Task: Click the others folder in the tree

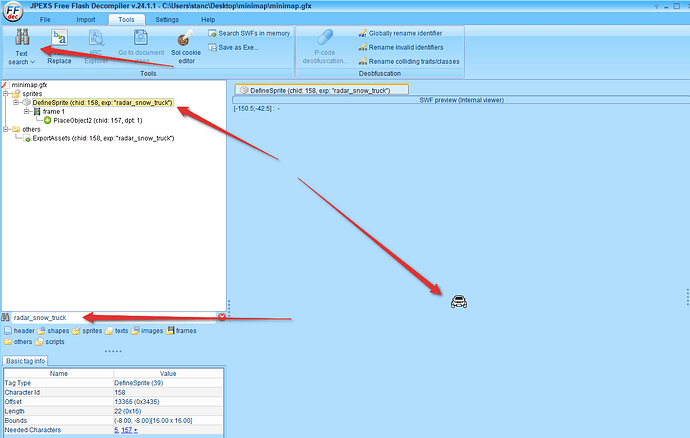Action: click(x=31, y=129)
